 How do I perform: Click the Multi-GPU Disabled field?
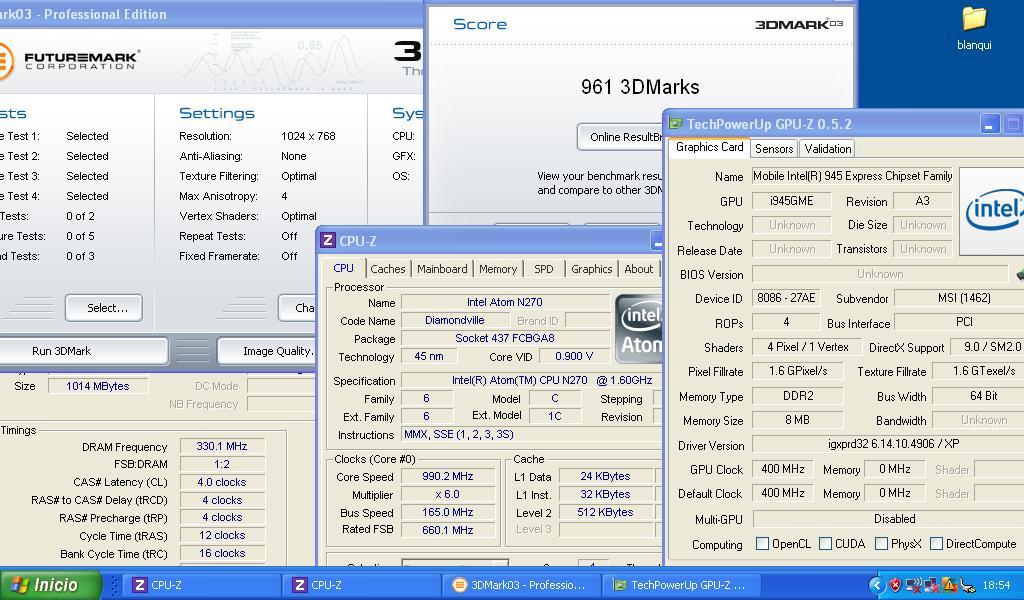(888, 519)
